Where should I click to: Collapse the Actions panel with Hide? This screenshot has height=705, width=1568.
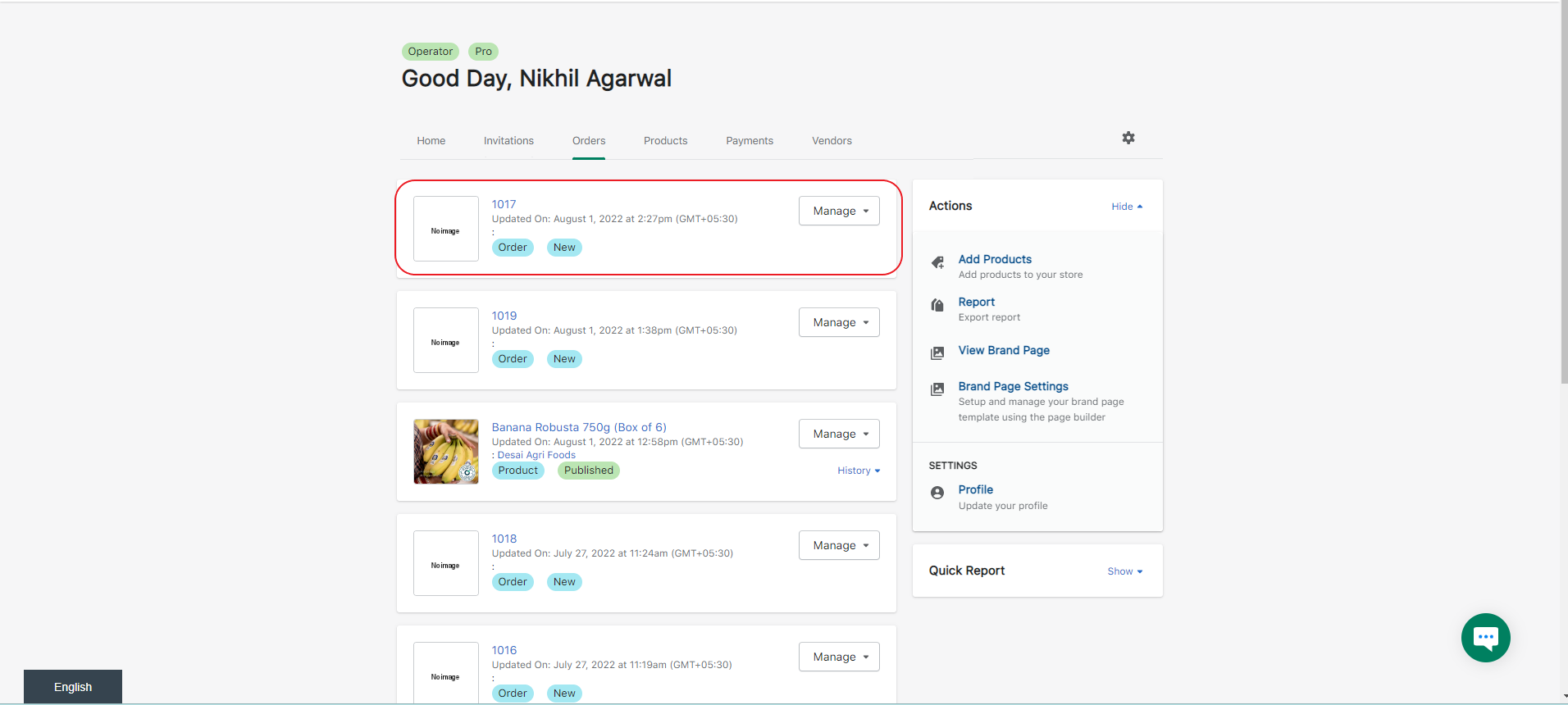click(1127, 207)
